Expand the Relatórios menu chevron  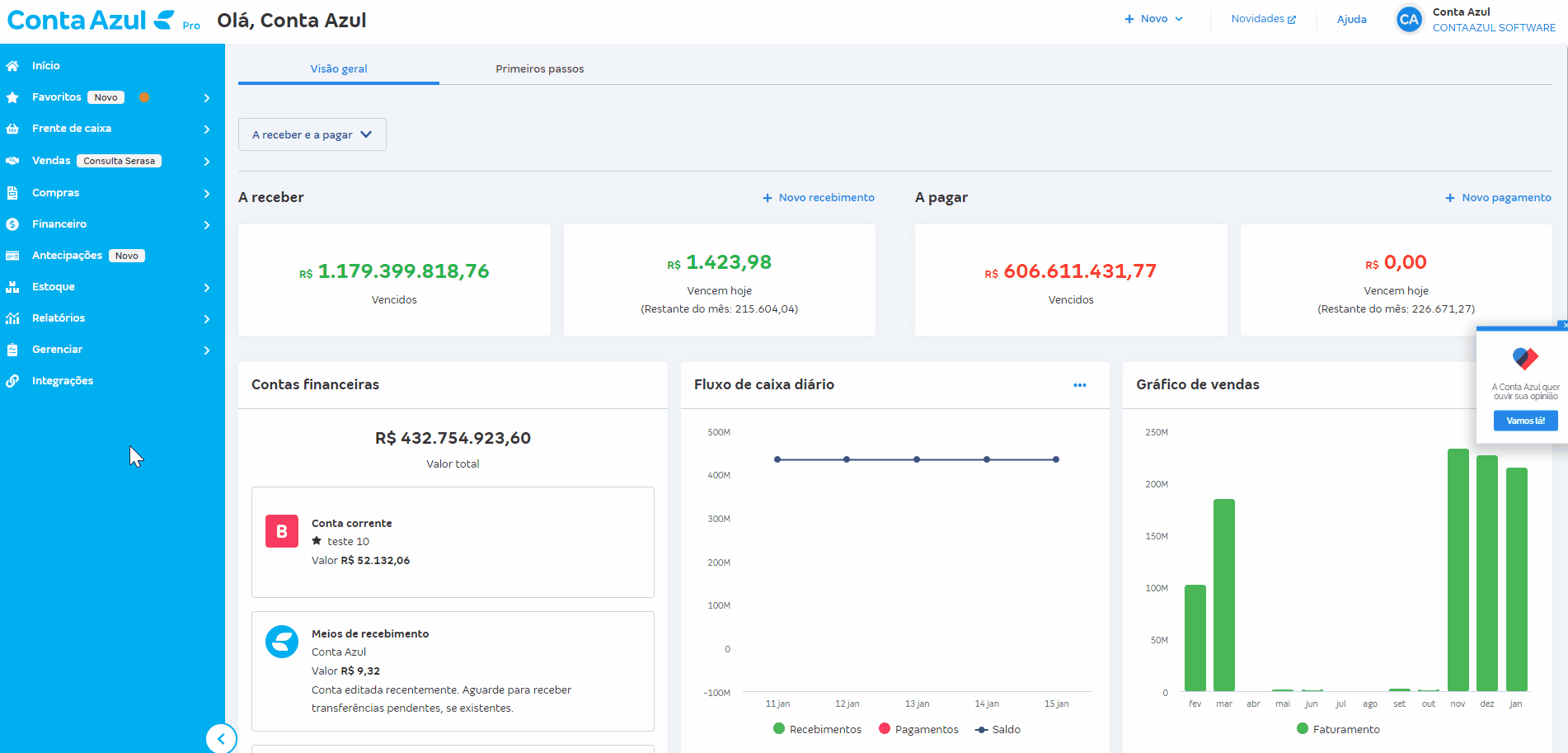click(207, 319)
